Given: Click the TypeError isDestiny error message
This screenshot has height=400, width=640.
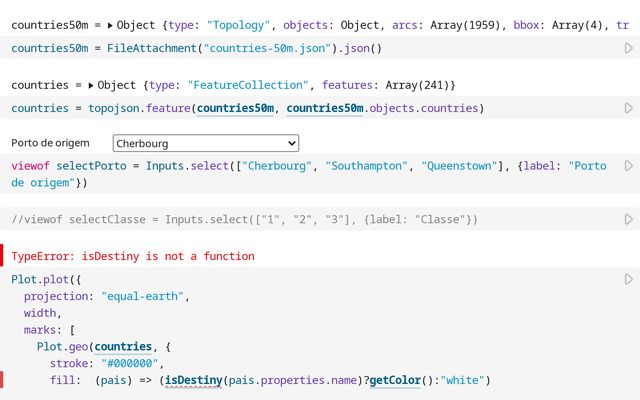Looking at the screenshot, I should (x=132, y=257).
